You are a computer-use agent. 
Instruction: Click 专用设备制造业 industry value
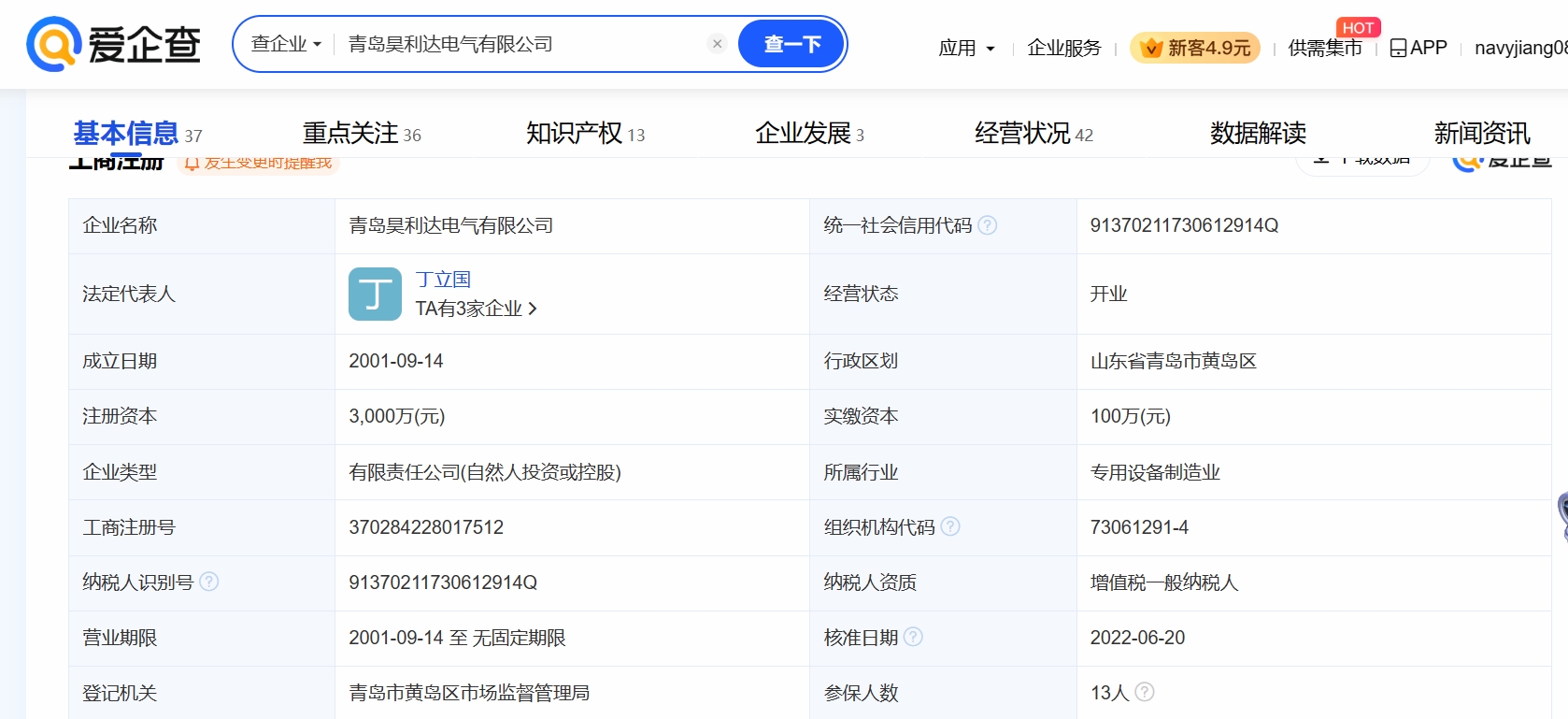tap(1155, 472)
